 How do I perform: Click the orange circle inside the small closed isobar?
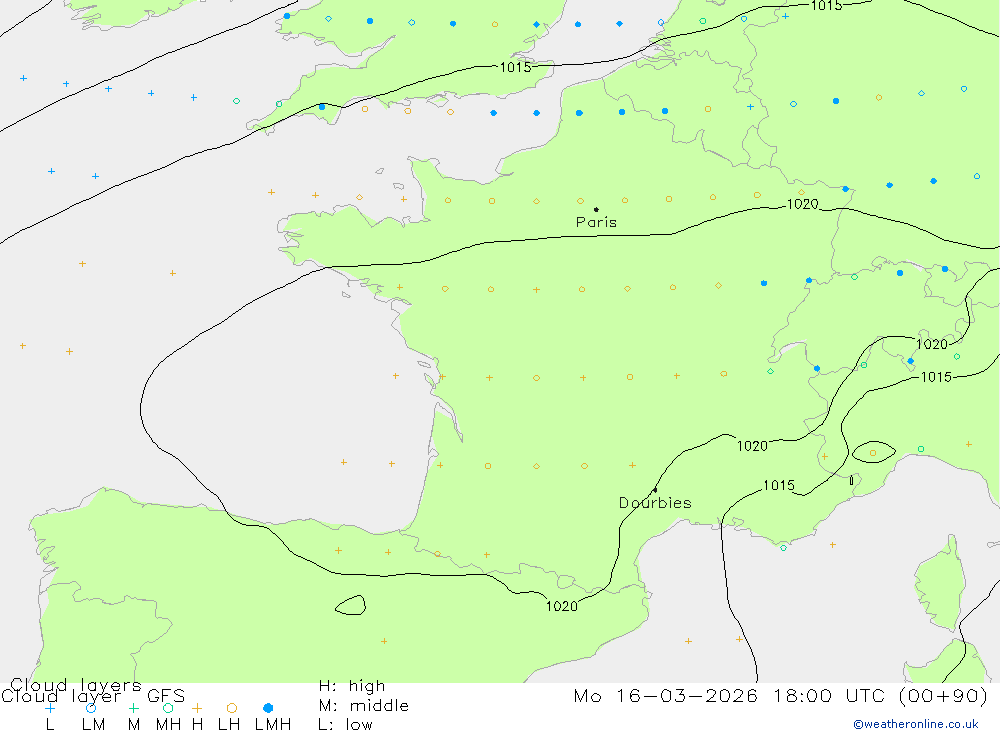coord(873,453)
